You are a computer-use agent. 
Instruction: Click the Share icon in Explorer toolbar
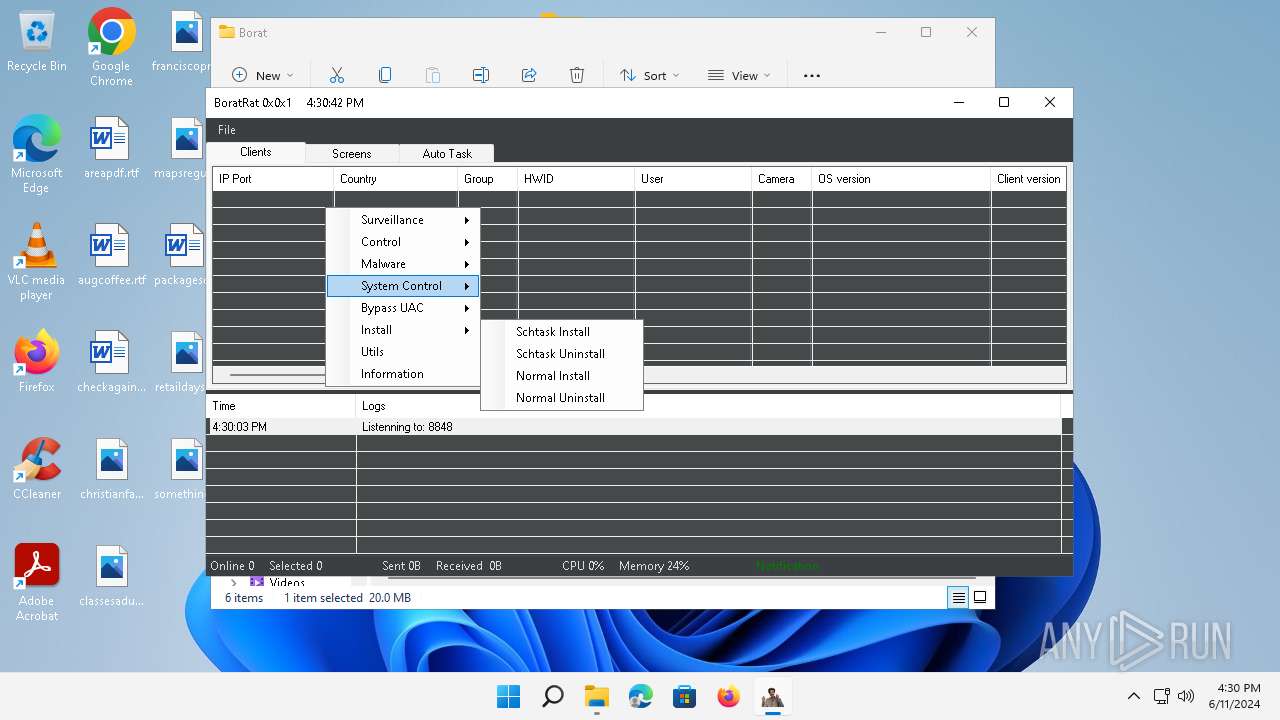[x=529, y=75]
